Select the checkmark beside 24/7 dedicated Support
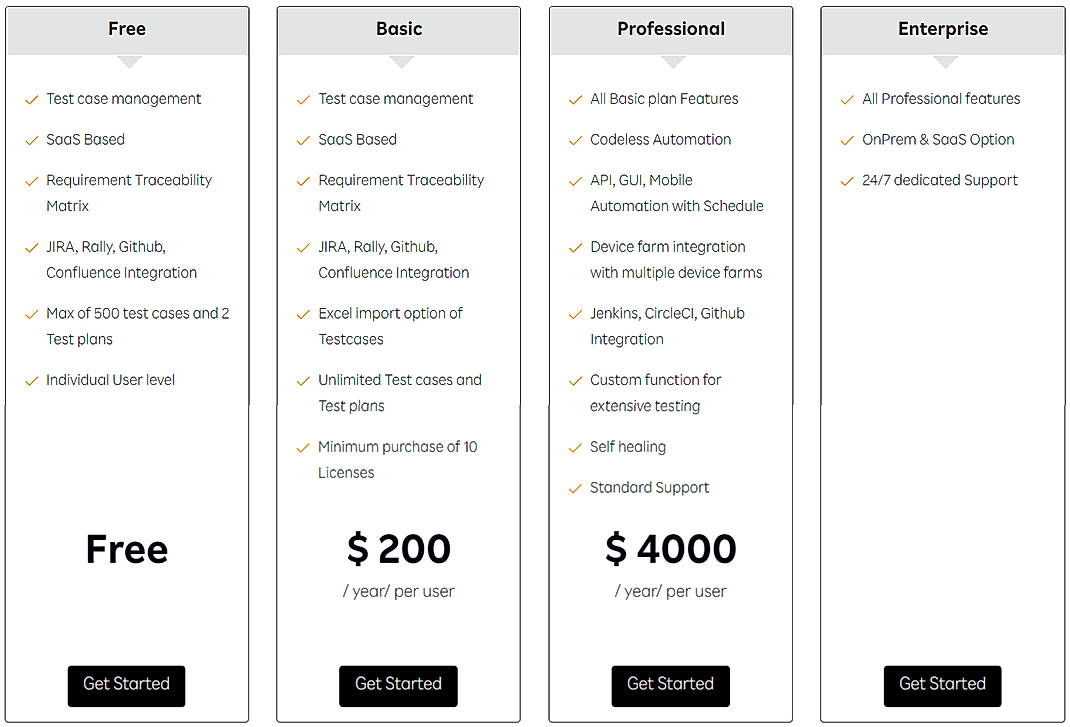1070x727 pixels. click(847, 180)
